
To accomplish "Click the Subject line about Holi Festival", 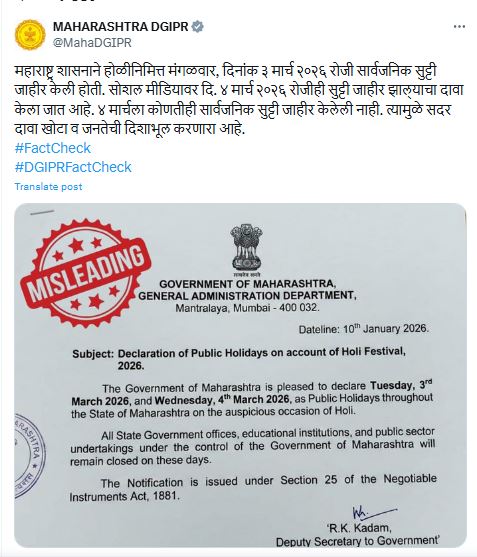I will (239, 359).
